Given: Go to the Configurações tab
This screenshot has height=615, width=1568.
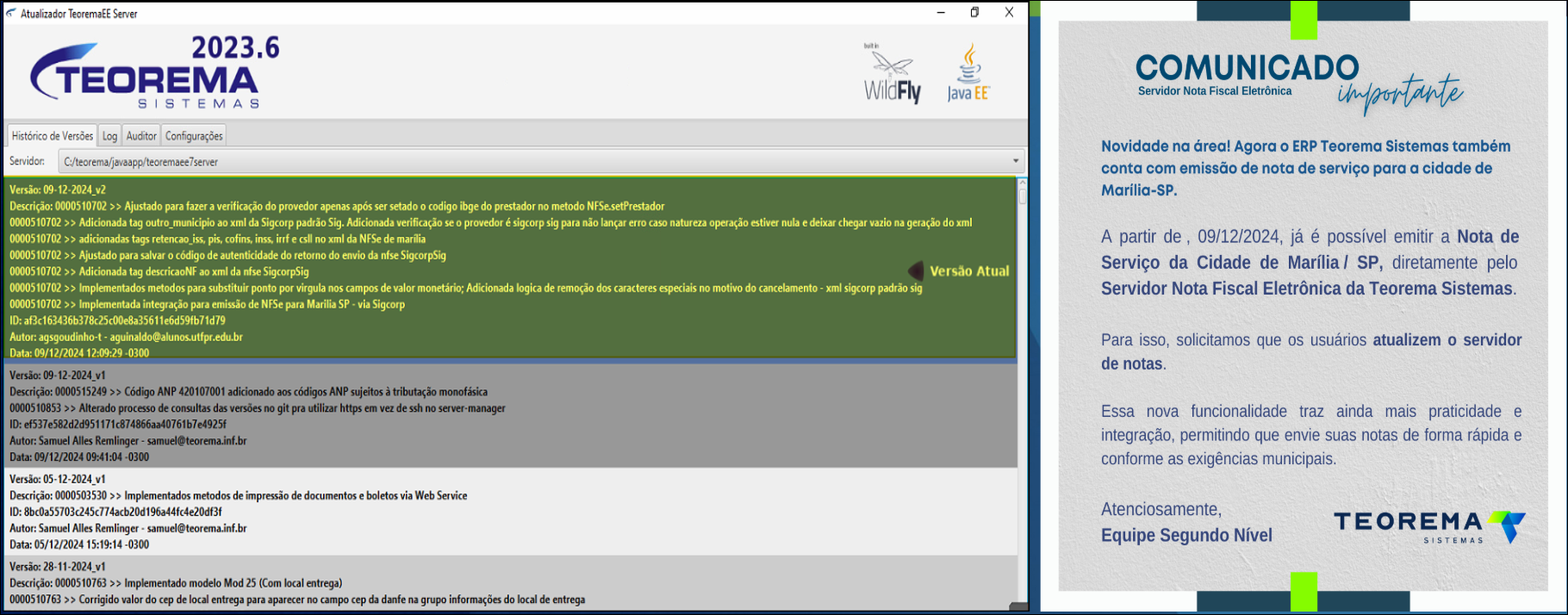Looking at the screenshot, I should click(194, 136).
